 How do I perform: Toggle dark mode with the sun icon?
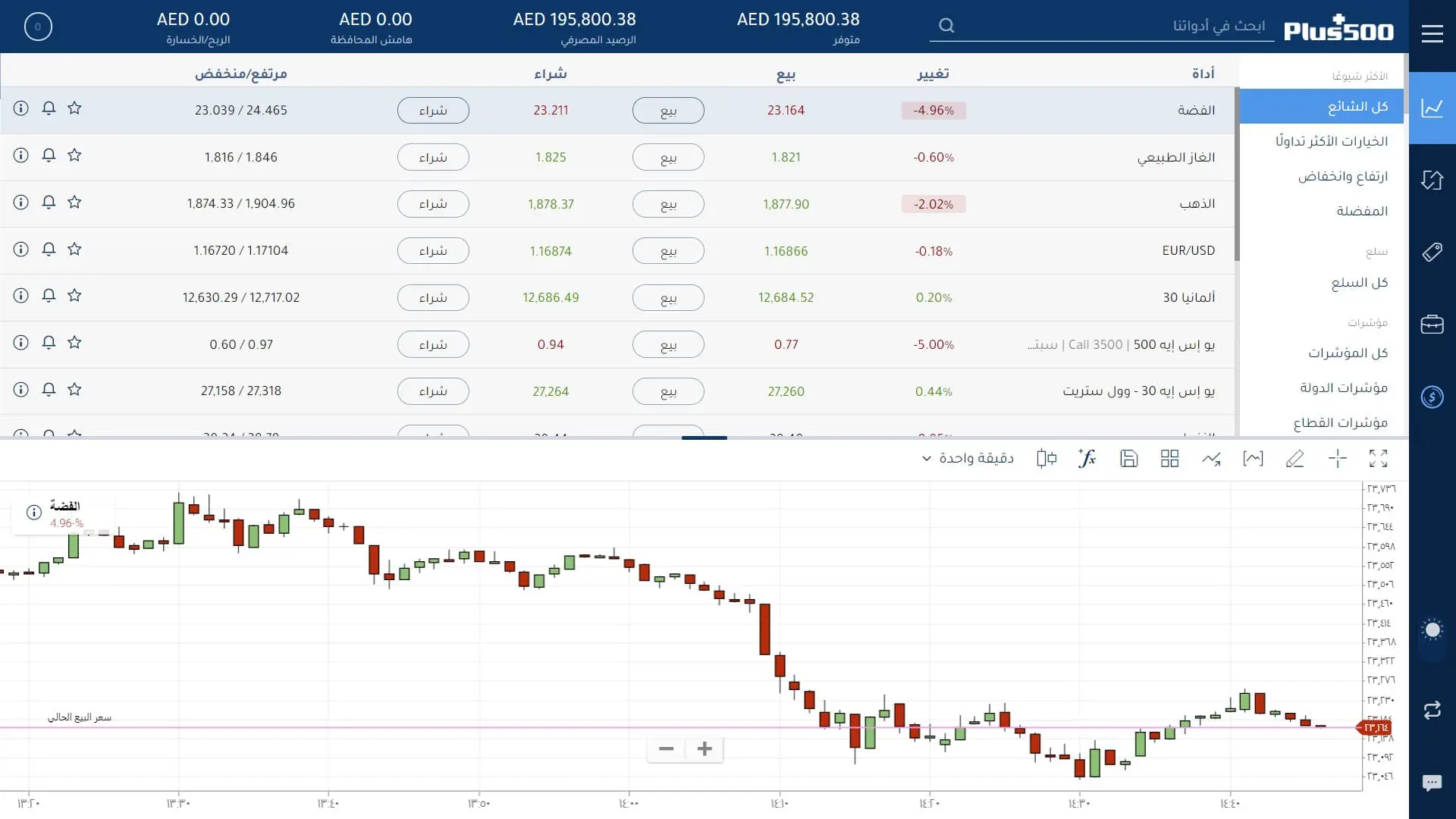(1432, 630)
